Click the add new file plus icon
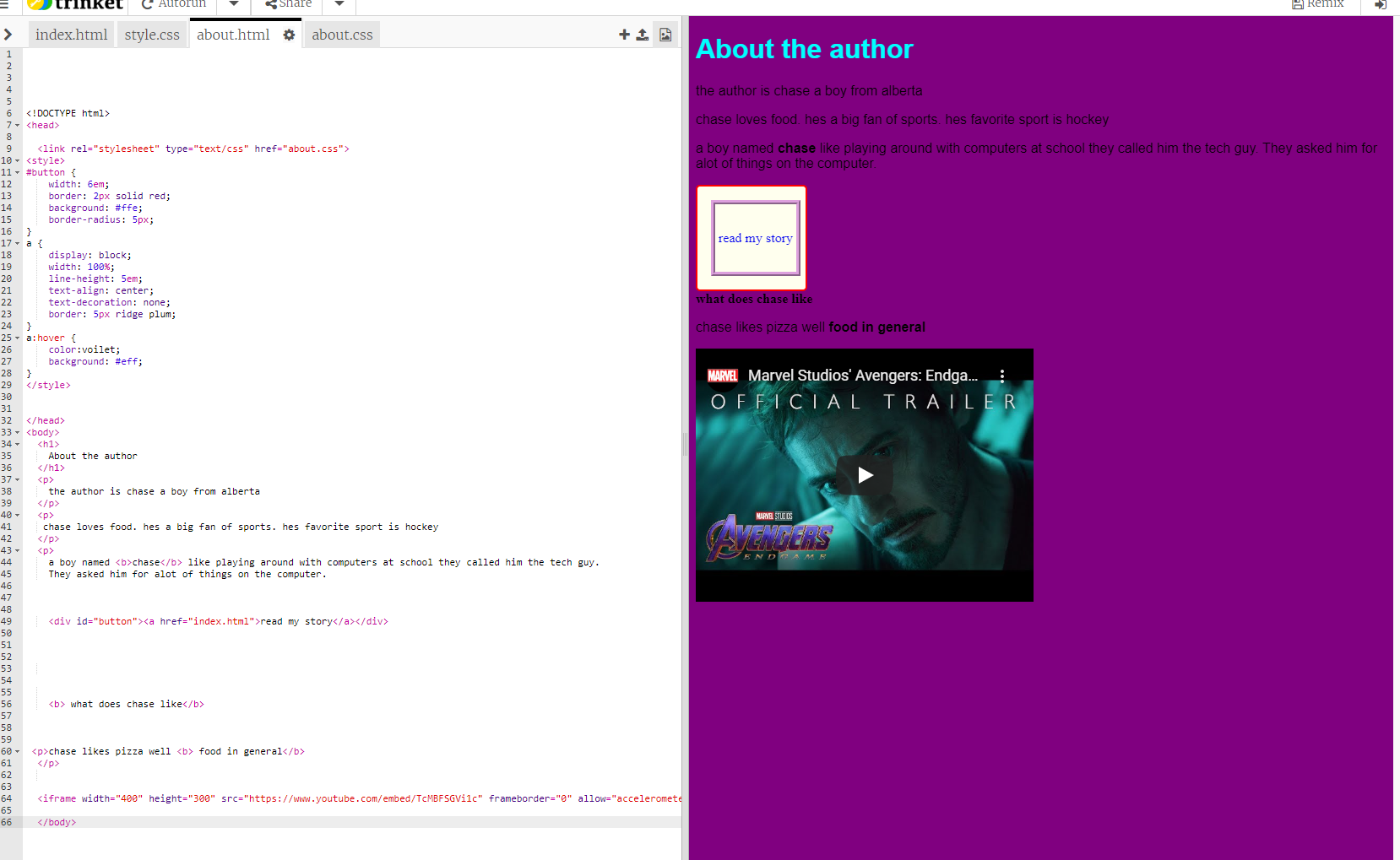 [x=624, y=35]
